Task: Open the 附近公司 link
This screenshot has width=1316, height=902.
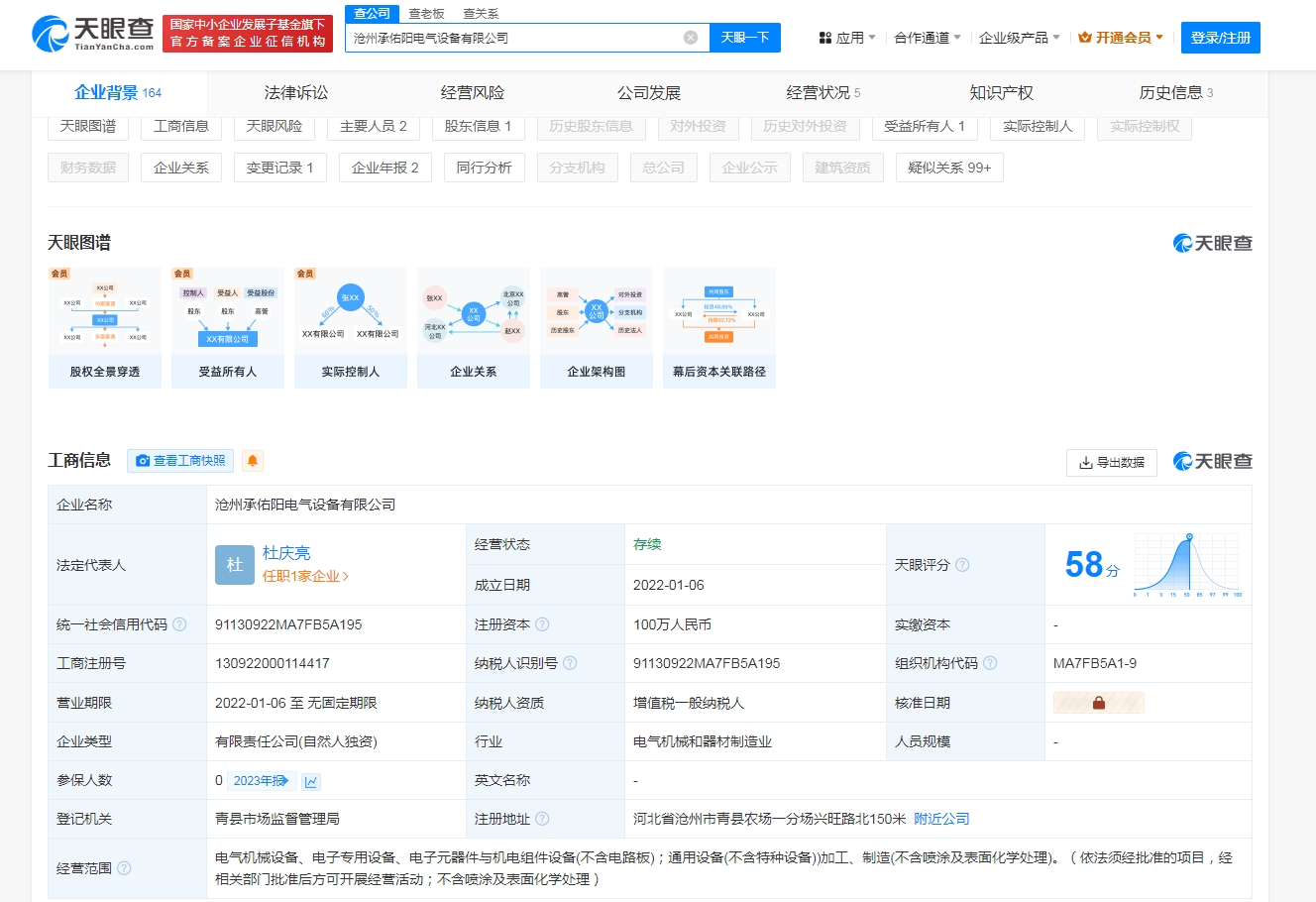Action: [941, 819]
